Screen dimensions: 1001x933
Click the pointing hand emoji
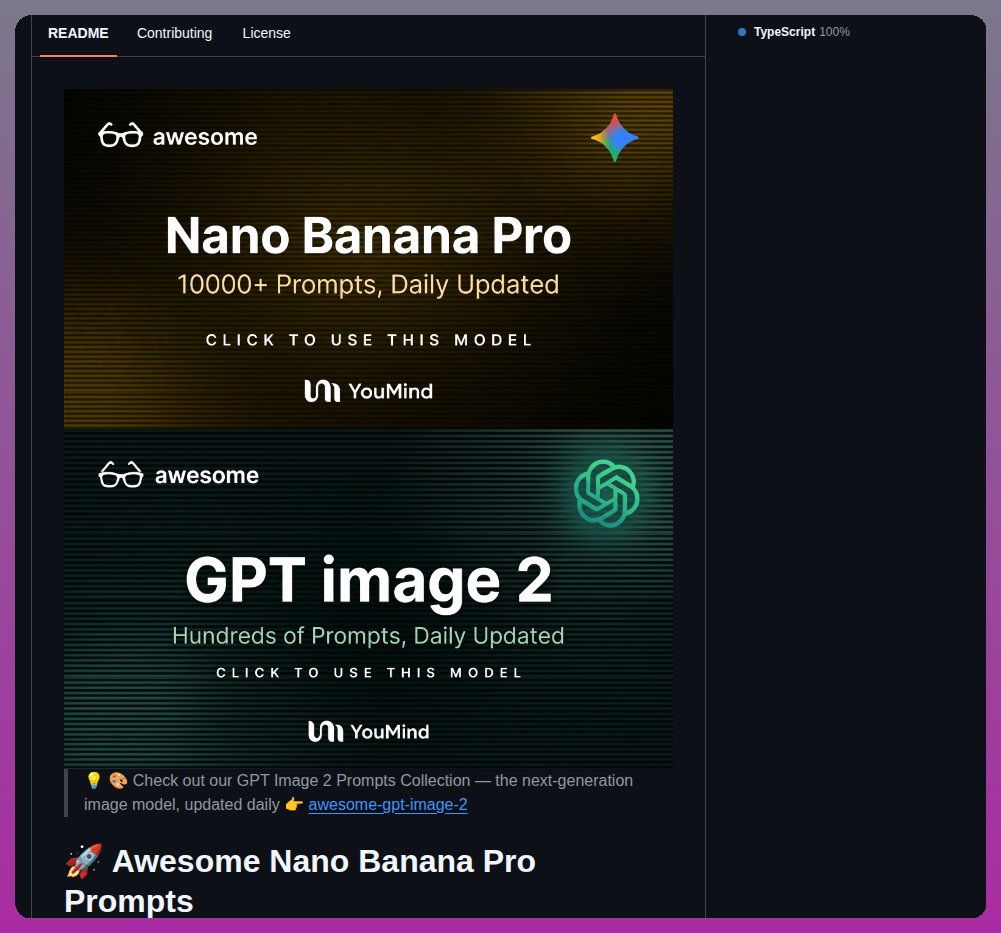coord(294,805)
